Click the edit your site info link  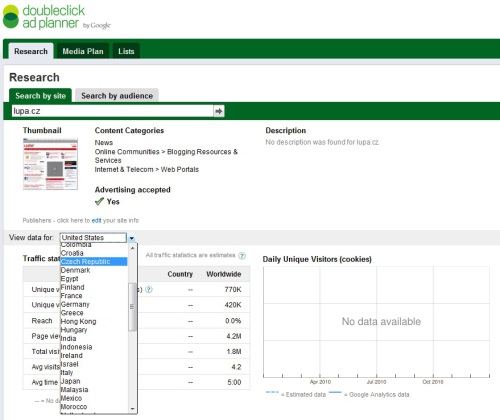click(x=96, y=220)
